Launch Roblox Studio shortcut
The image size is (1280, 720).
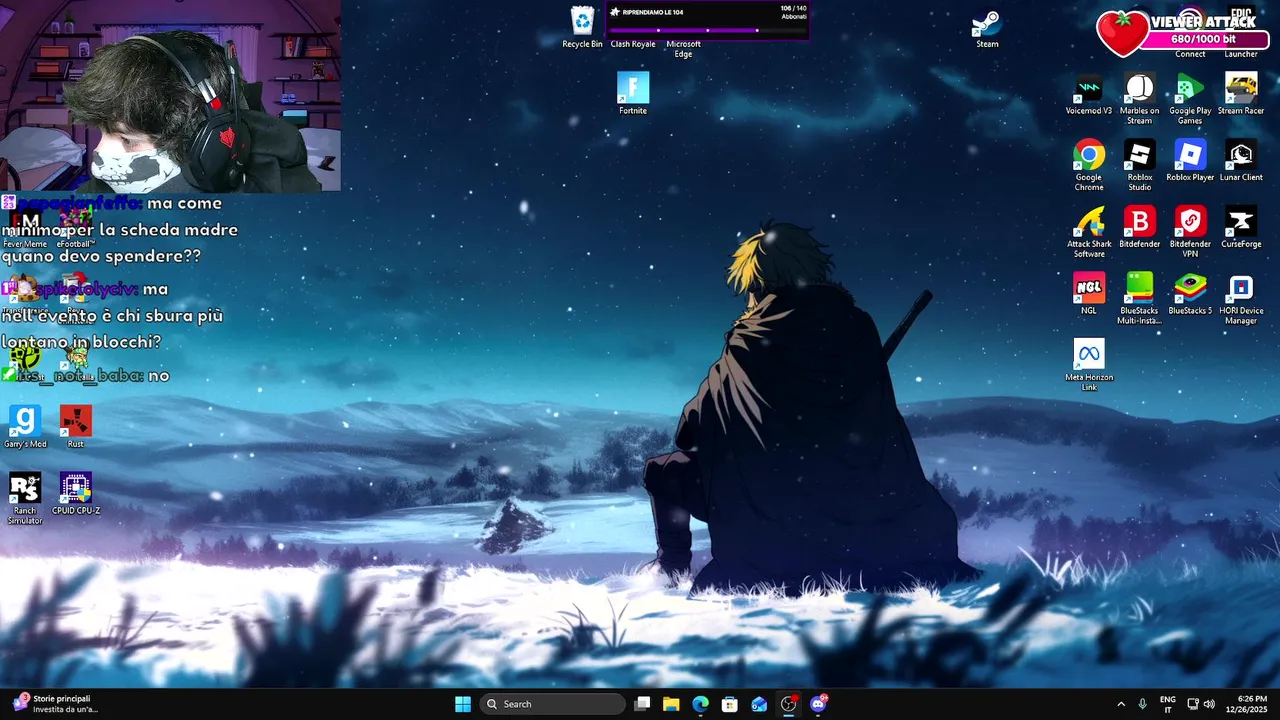1139,166
